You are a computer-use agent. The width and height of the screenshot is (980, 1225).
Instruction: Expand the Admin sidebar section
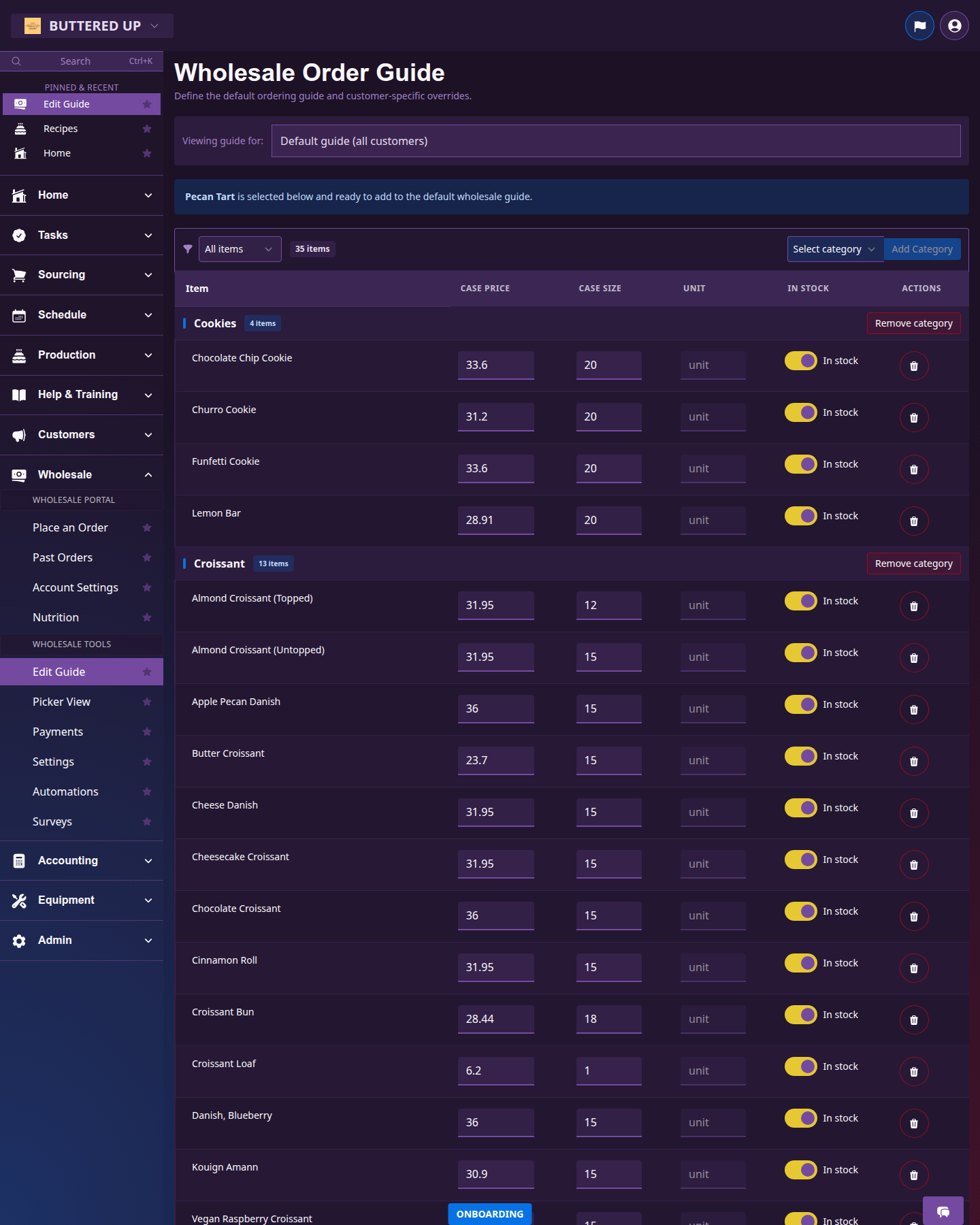click(82, 941)
